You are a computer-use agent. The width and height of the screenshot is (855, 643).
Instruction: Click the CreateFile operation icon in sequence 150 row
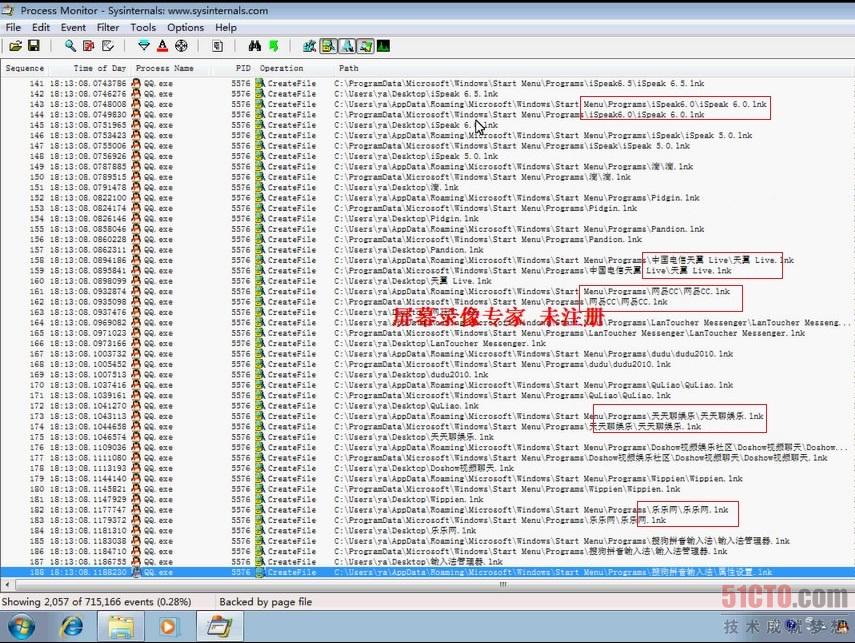pyautogui.click(x=260, y=177)
